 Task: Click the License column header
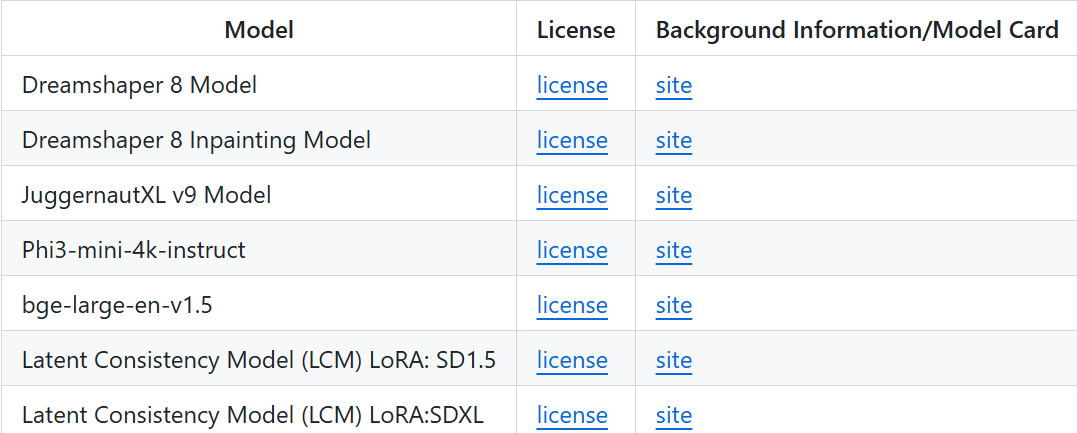point(576,30)
